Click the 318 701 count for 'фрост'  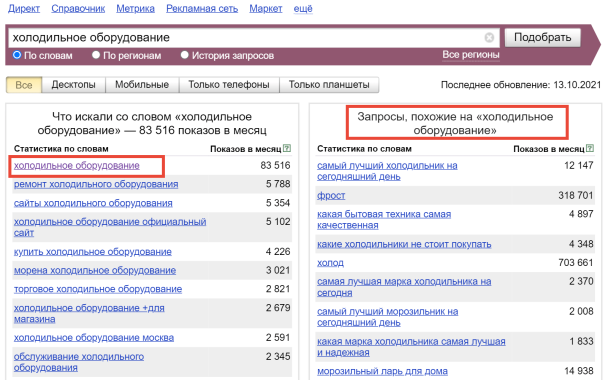(x=576, y=195)
